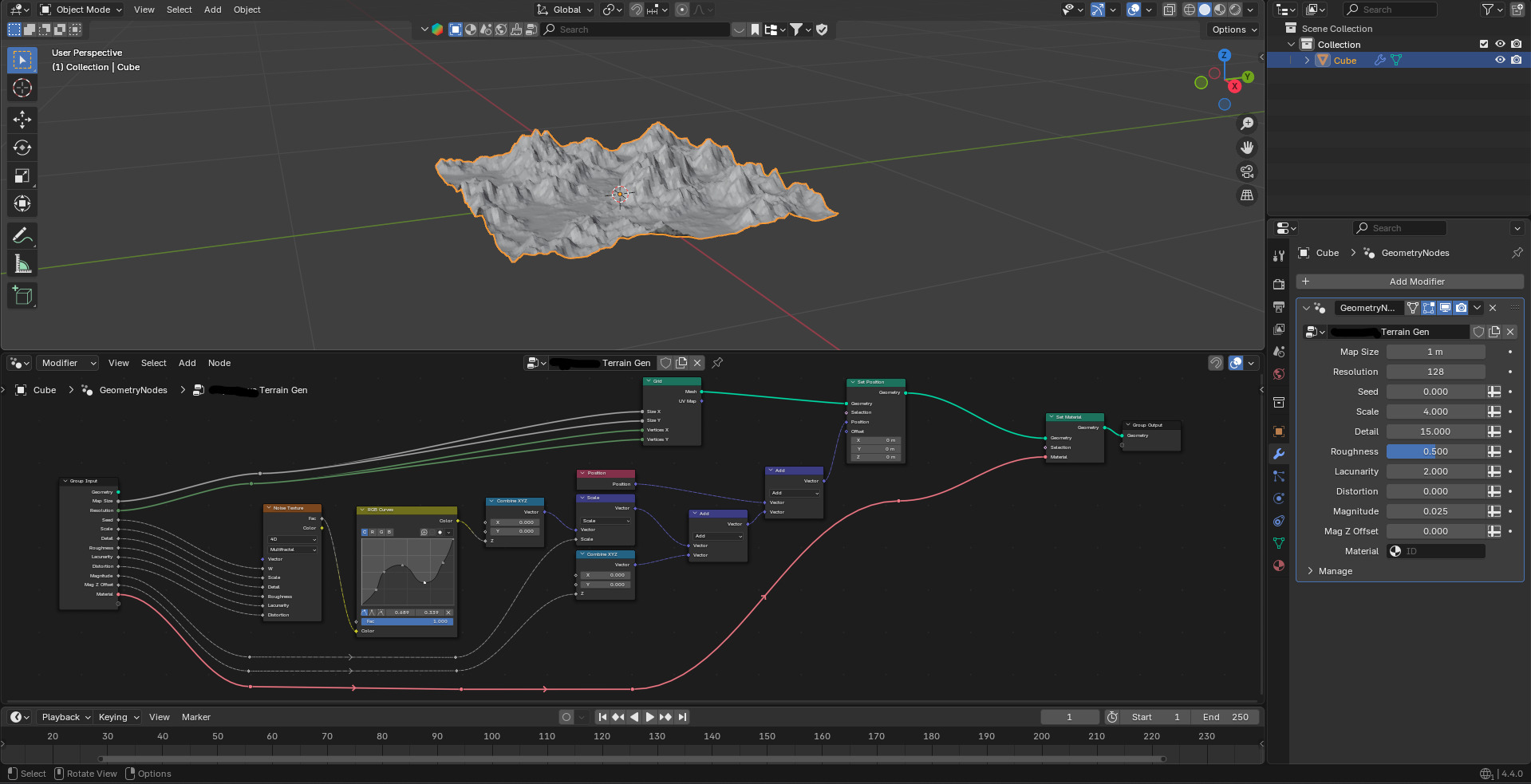1531x784 pixels.
Task: Uncheck Collection exclude checkbox
Action: 1484,45
